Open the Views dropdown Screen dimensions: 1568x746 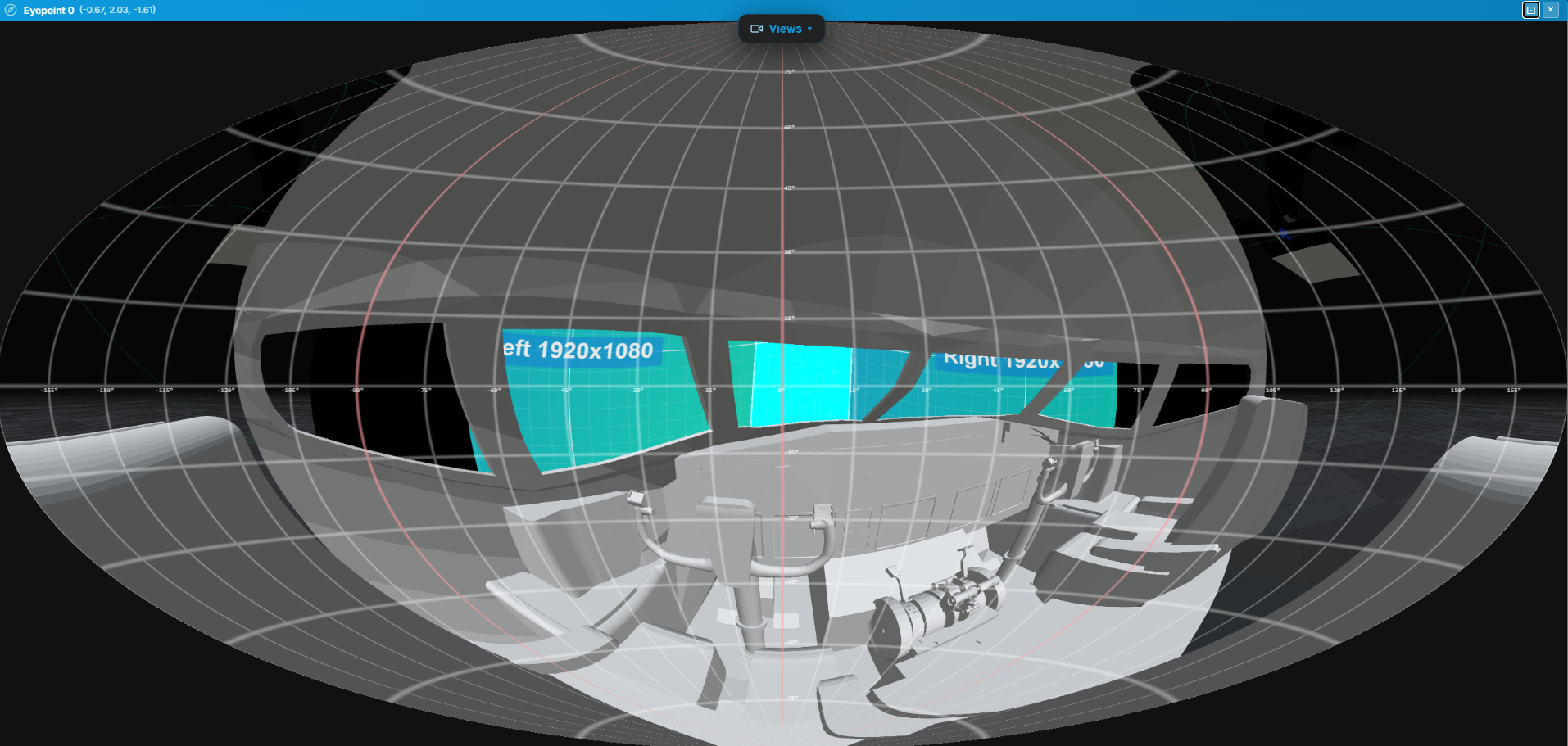[782, 28]
